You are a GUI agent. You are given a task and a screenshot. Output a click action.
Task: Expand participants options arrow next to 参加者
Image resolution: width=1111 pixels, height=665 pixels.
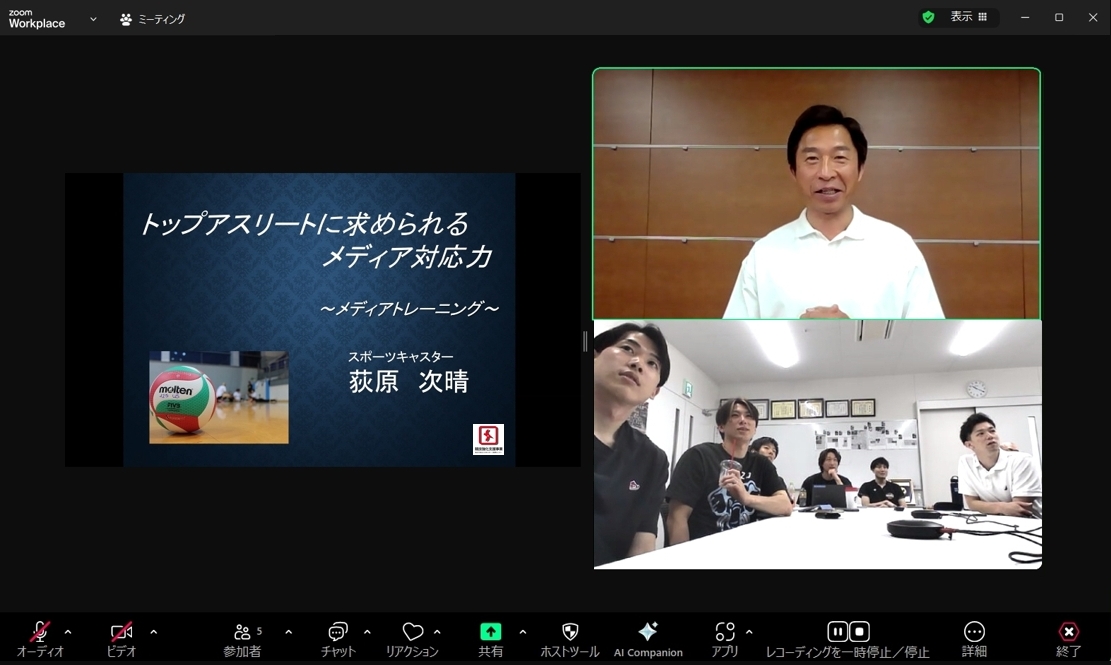click(x=288, y=632)
